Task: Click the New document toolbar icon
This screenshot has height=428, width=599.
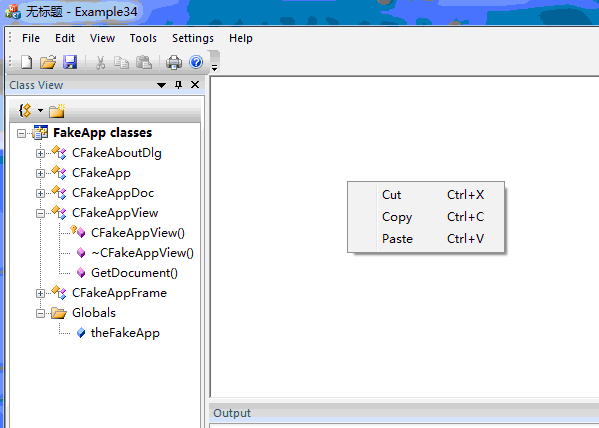Action: click(26, 62)
